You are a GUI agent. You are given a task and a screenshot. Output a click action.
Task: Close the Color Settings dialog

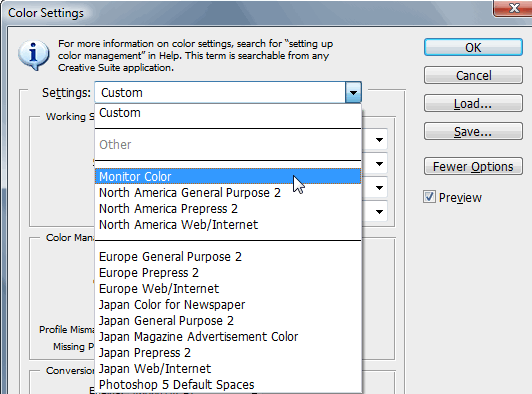(x=514, y=8)
